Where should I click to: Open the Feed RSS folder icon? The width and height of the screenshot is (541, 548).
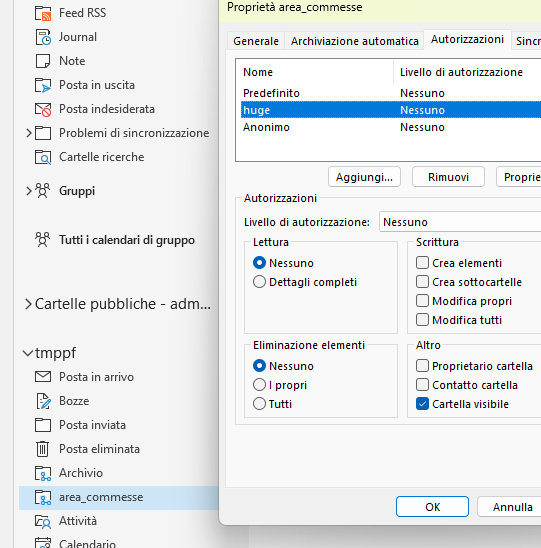(43, 13)
